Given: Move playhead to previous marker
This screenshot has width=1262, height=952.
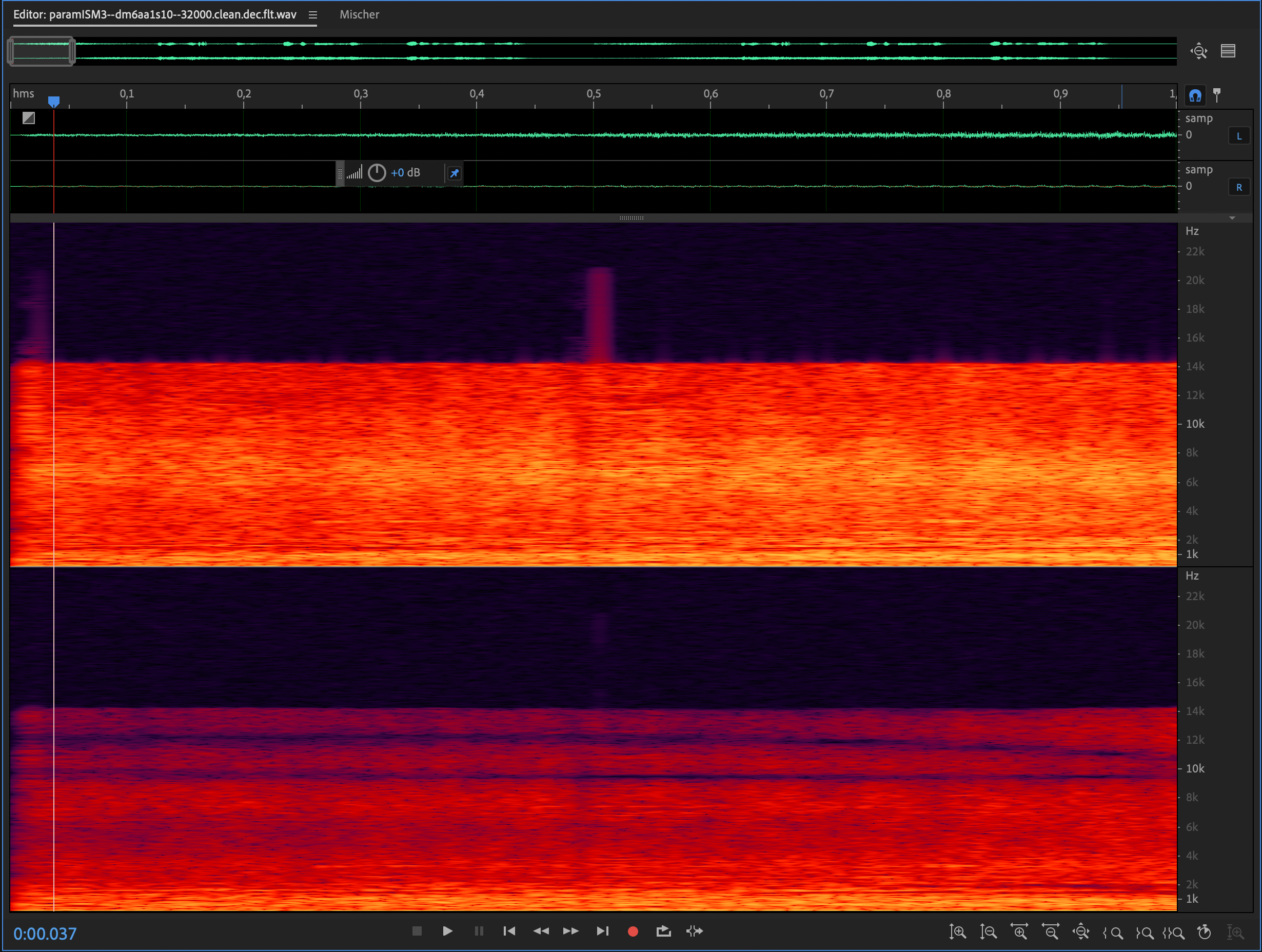Looking at the screenshot, I should point(509,931).
